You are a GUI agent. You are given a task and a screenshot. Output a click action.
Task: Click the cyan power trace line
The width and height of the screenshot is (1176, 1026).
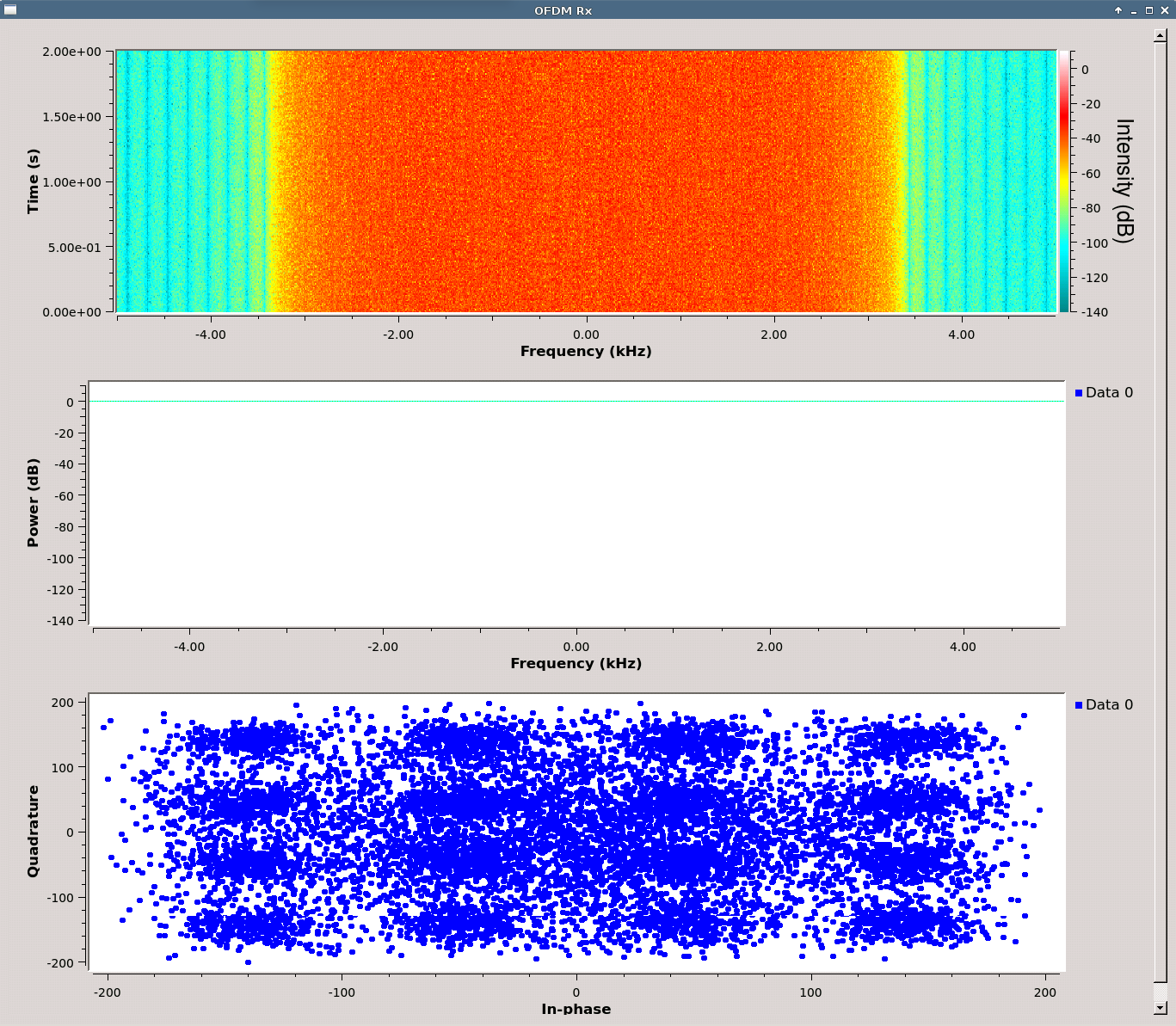[x=577, y=402]
